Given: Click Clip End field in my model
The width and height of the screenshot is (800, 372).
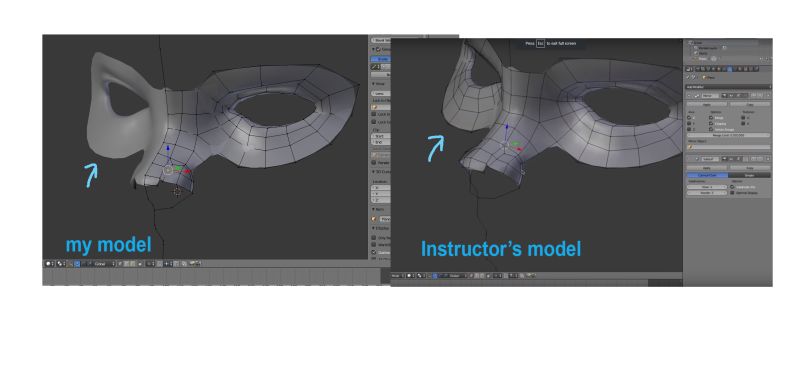Looking at the screenshot, I should tap(381, 142).
